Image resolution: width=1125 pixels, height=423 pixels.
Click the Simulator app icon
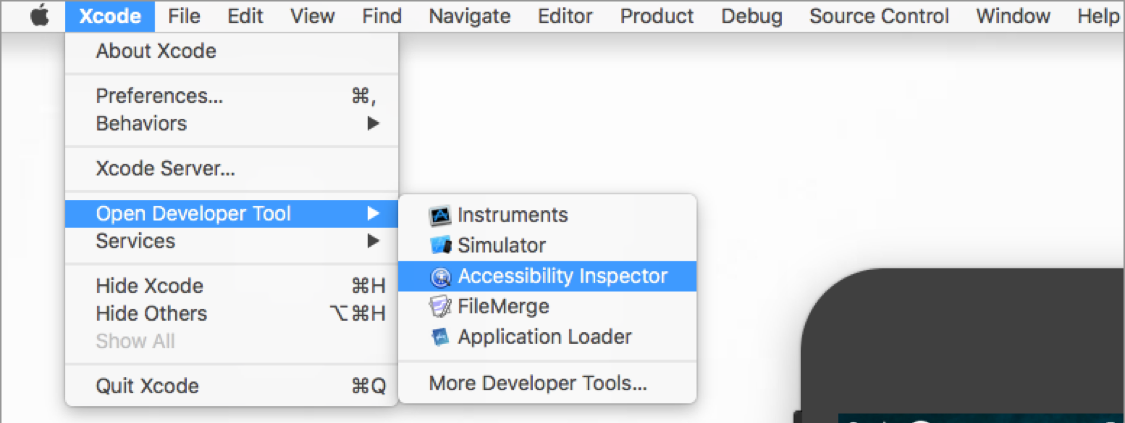click(x=440, y=245)
